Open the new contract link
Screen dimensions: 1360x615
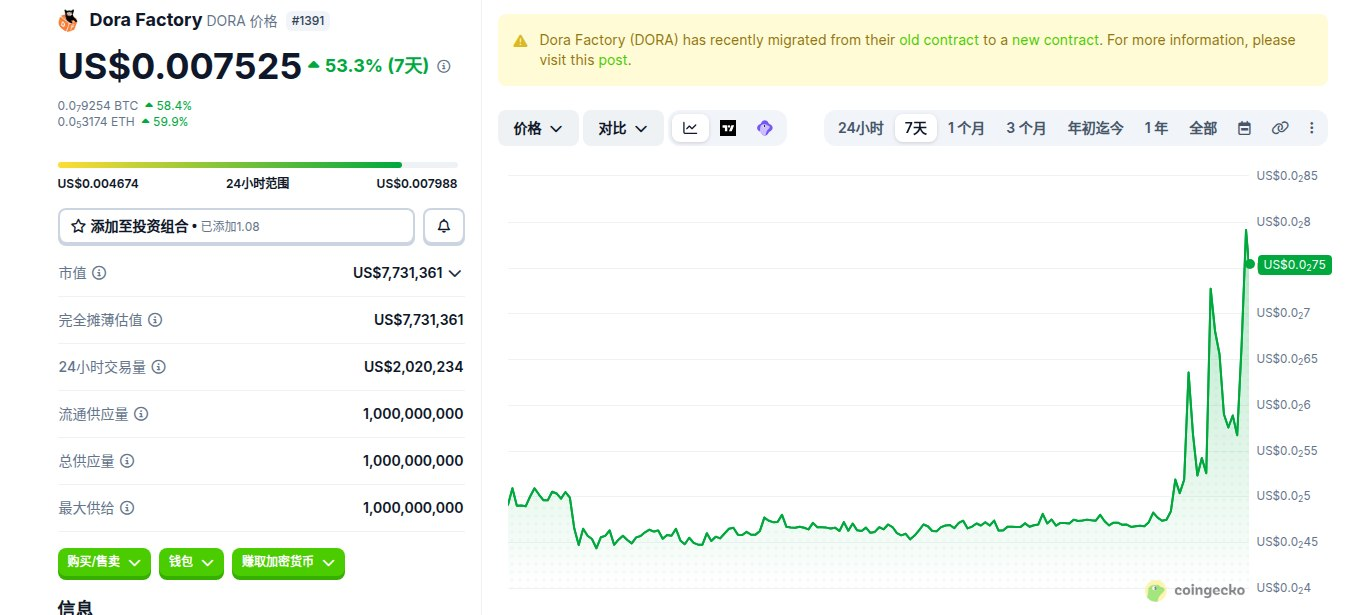(1055, 40)
